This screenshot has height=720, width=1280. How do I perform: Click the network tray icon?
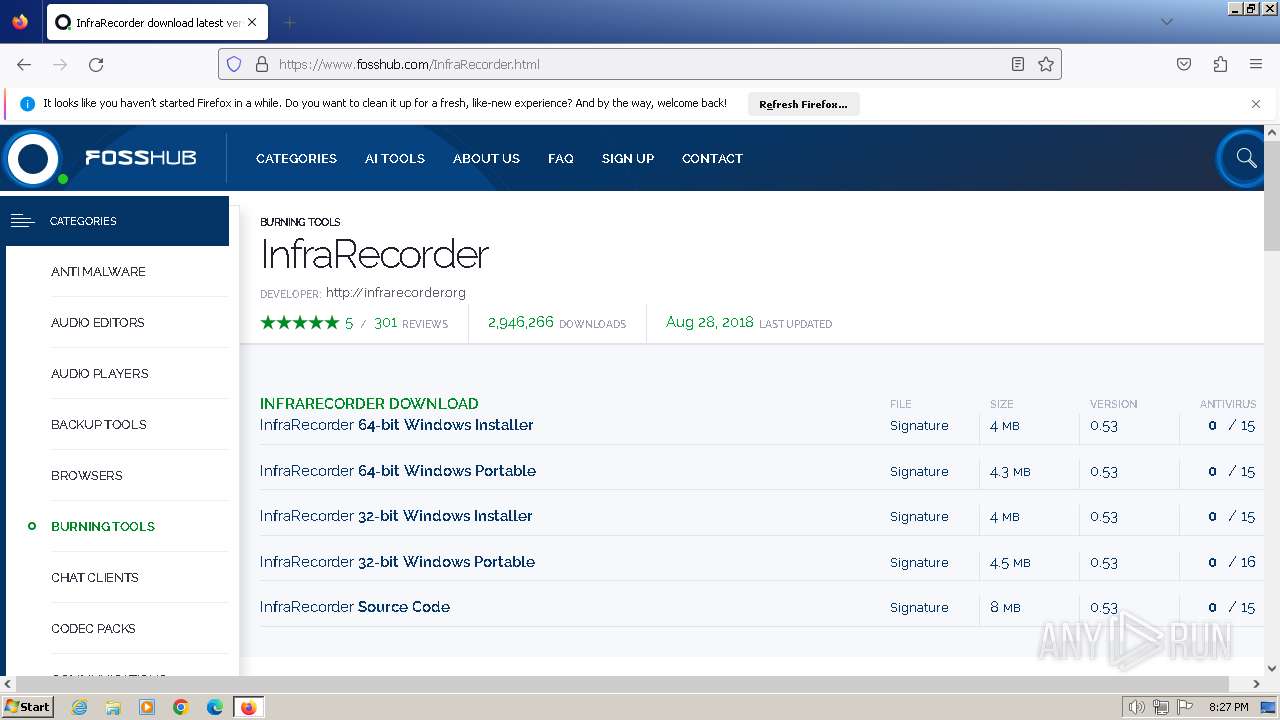pos(1161,707)
